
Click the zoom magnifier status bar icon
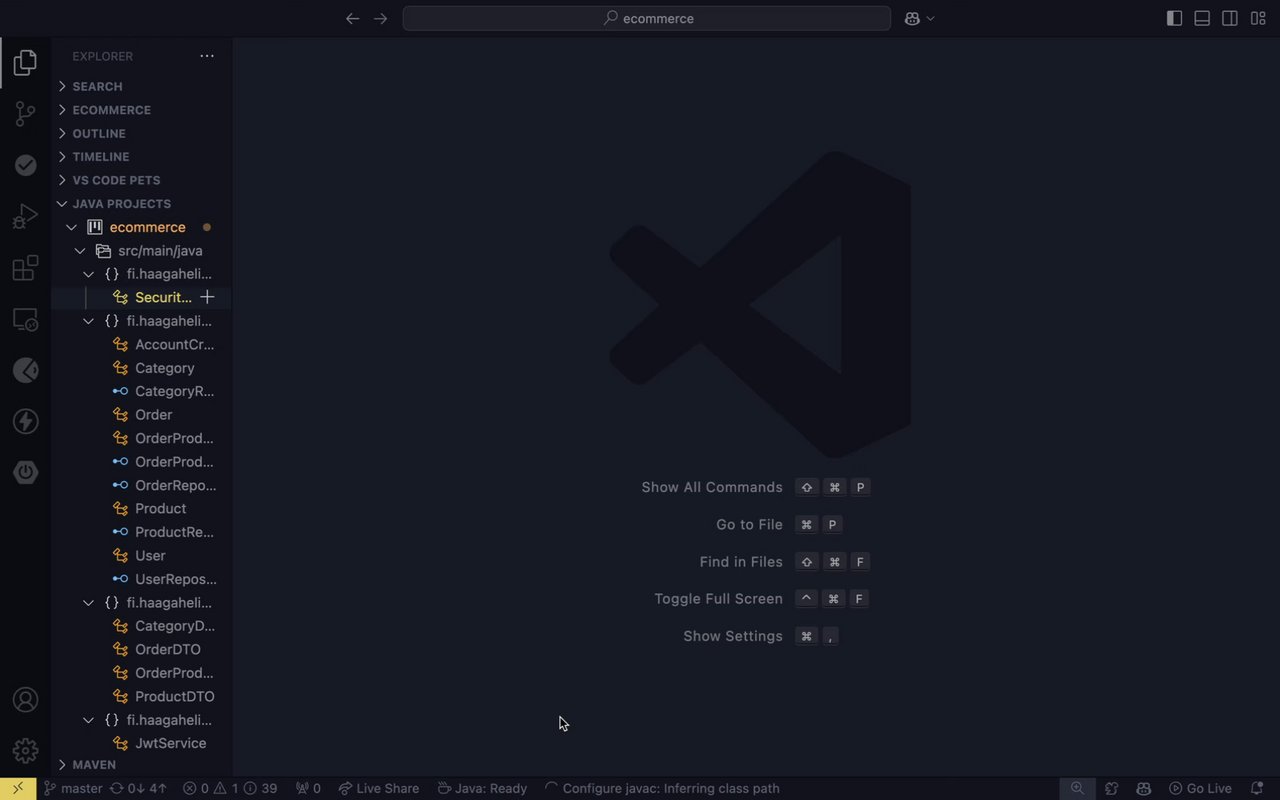(x=1077, y=788)
